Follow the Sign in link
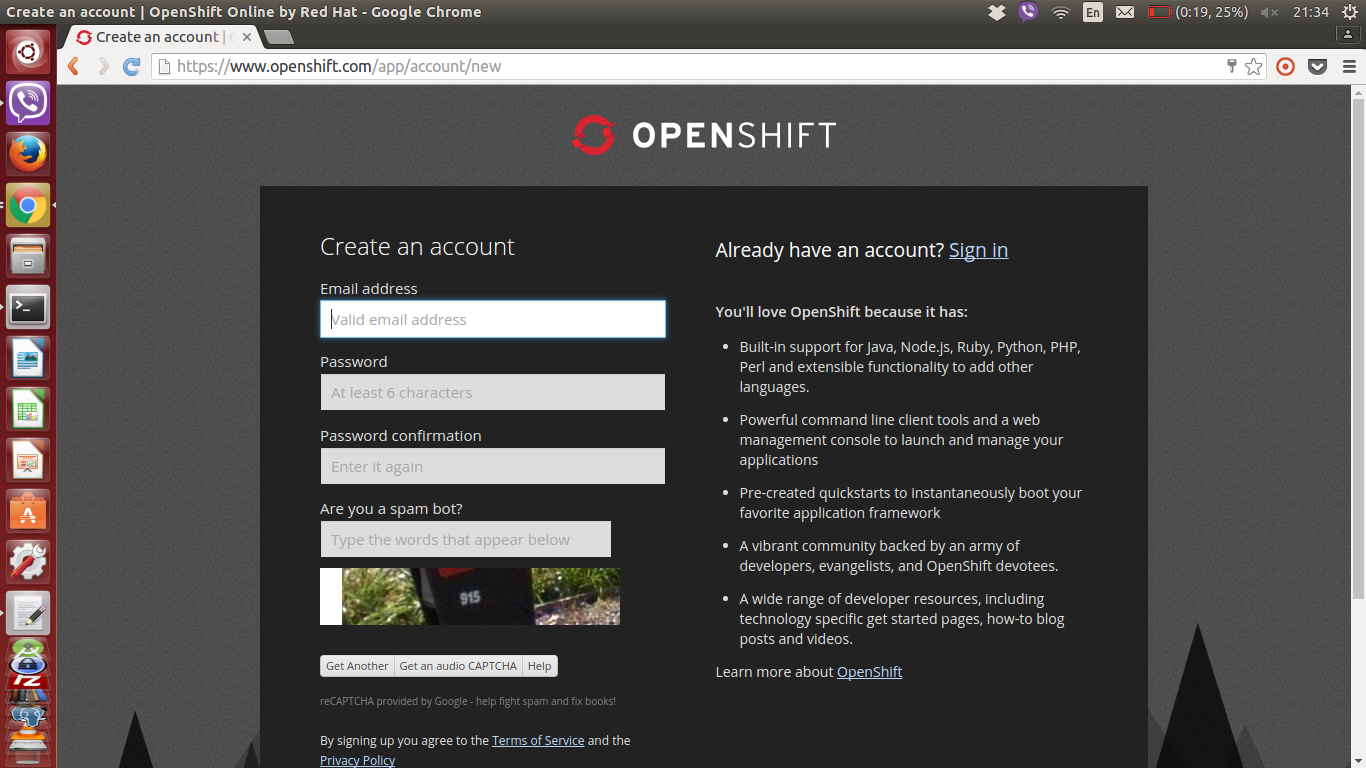 (x=978, y=250)
